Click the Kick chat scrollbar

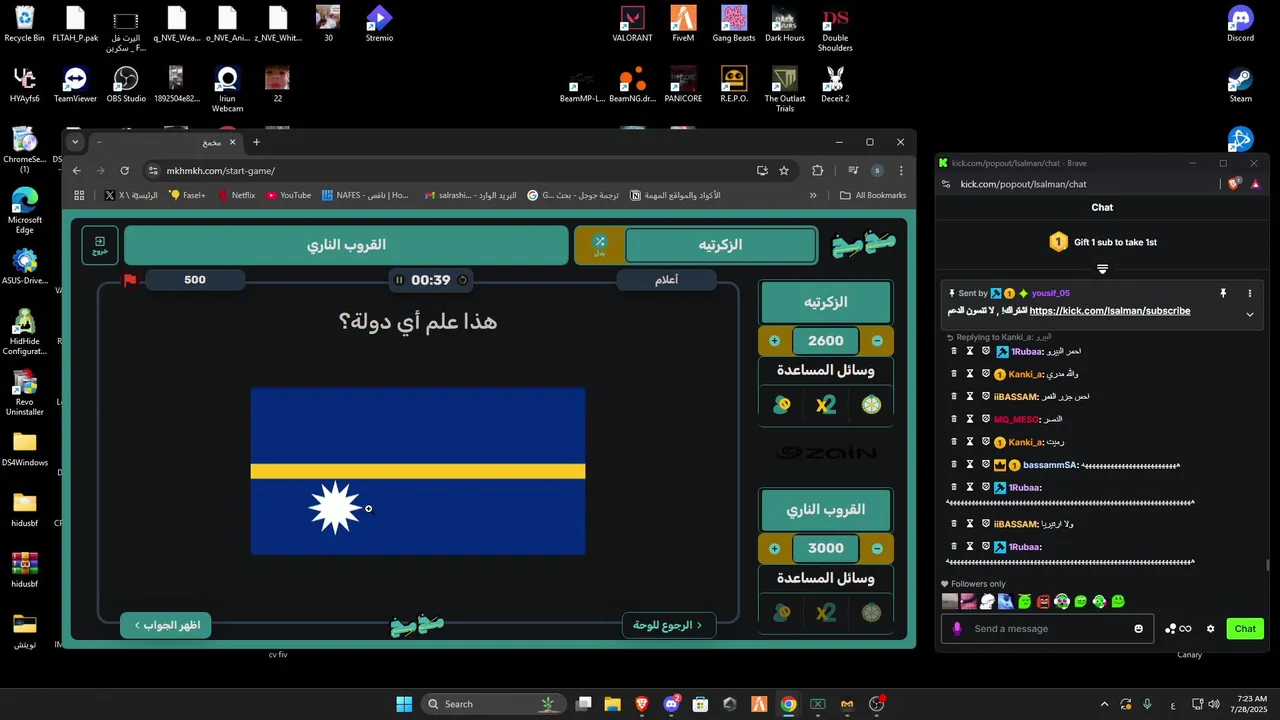pyautogui.click(x=1268, y=565)
